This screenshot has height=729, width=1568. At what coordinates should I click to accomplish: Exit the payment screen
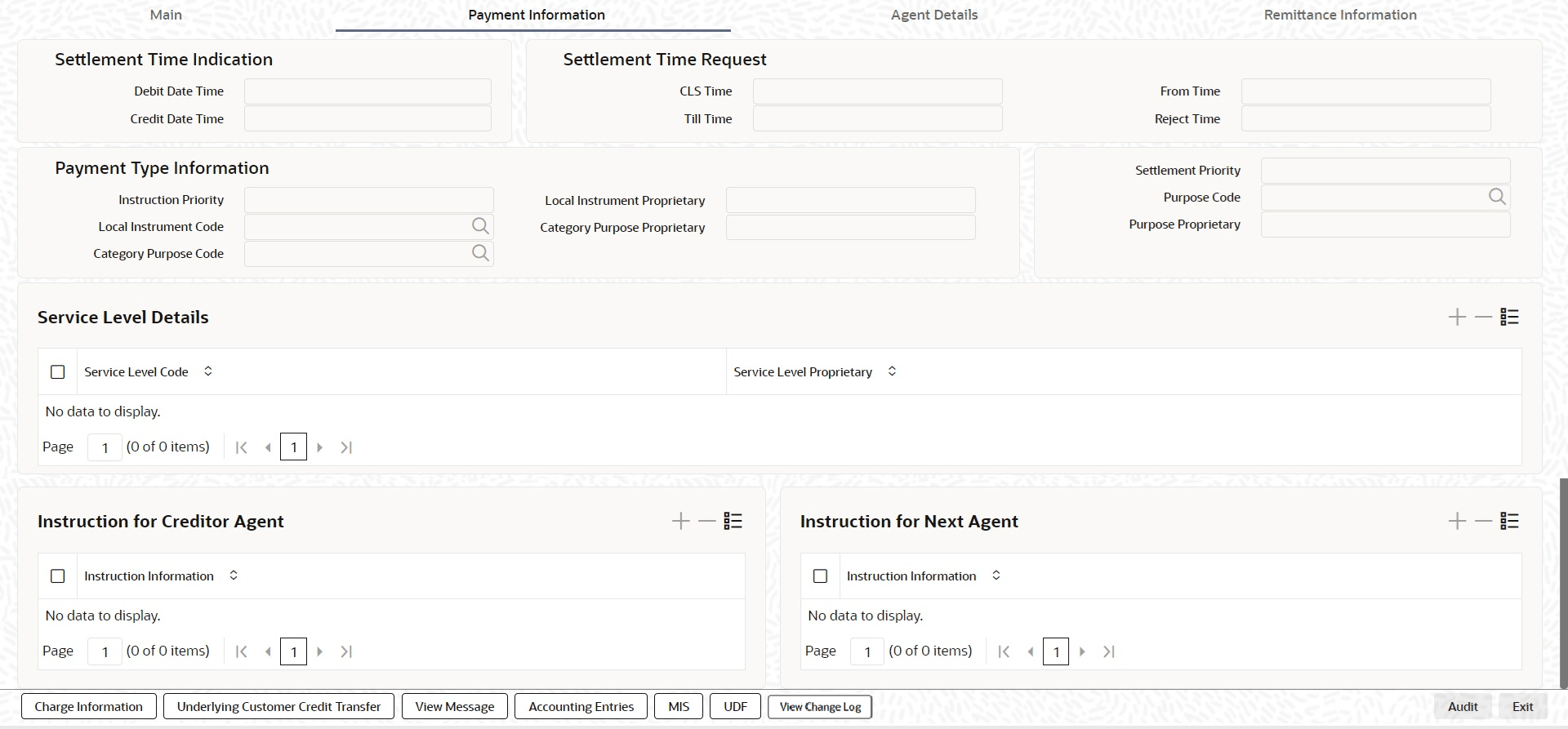point(1522,707)
